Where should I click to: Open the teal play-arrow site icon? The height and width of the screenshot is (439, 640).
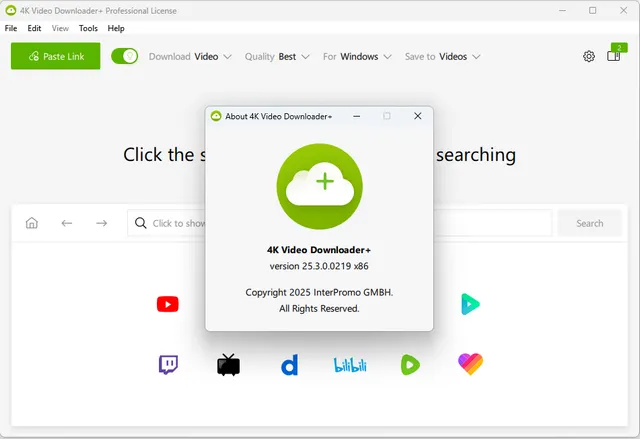[470, 304]
